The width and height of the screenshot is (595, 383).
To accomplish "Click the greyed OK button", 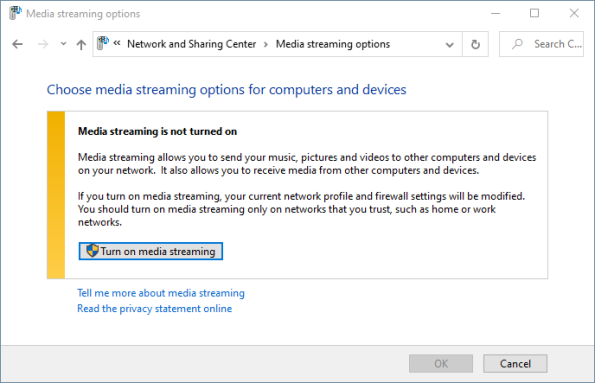I will (x=441, y=364).
